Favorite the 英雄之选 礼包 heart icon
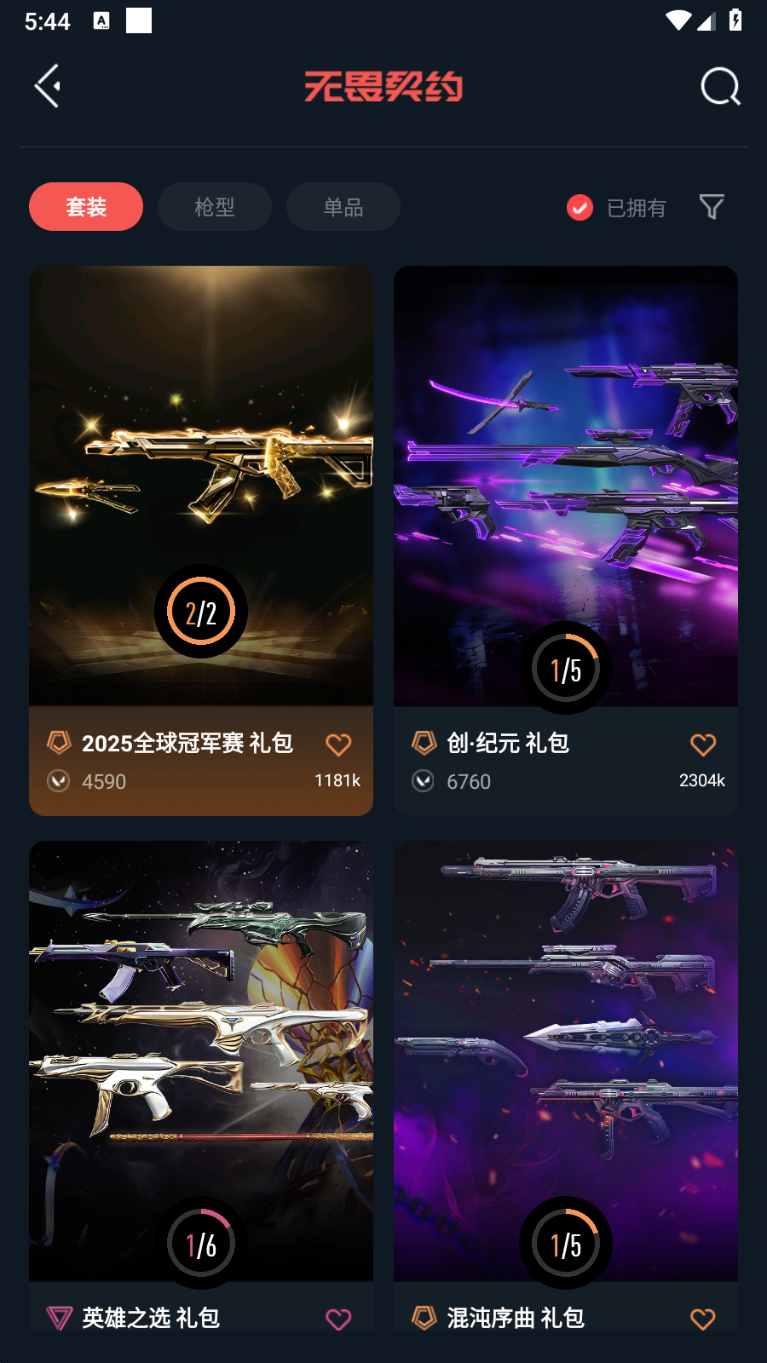This screenshot has width=767, height=1363. tap(339, 1319)
